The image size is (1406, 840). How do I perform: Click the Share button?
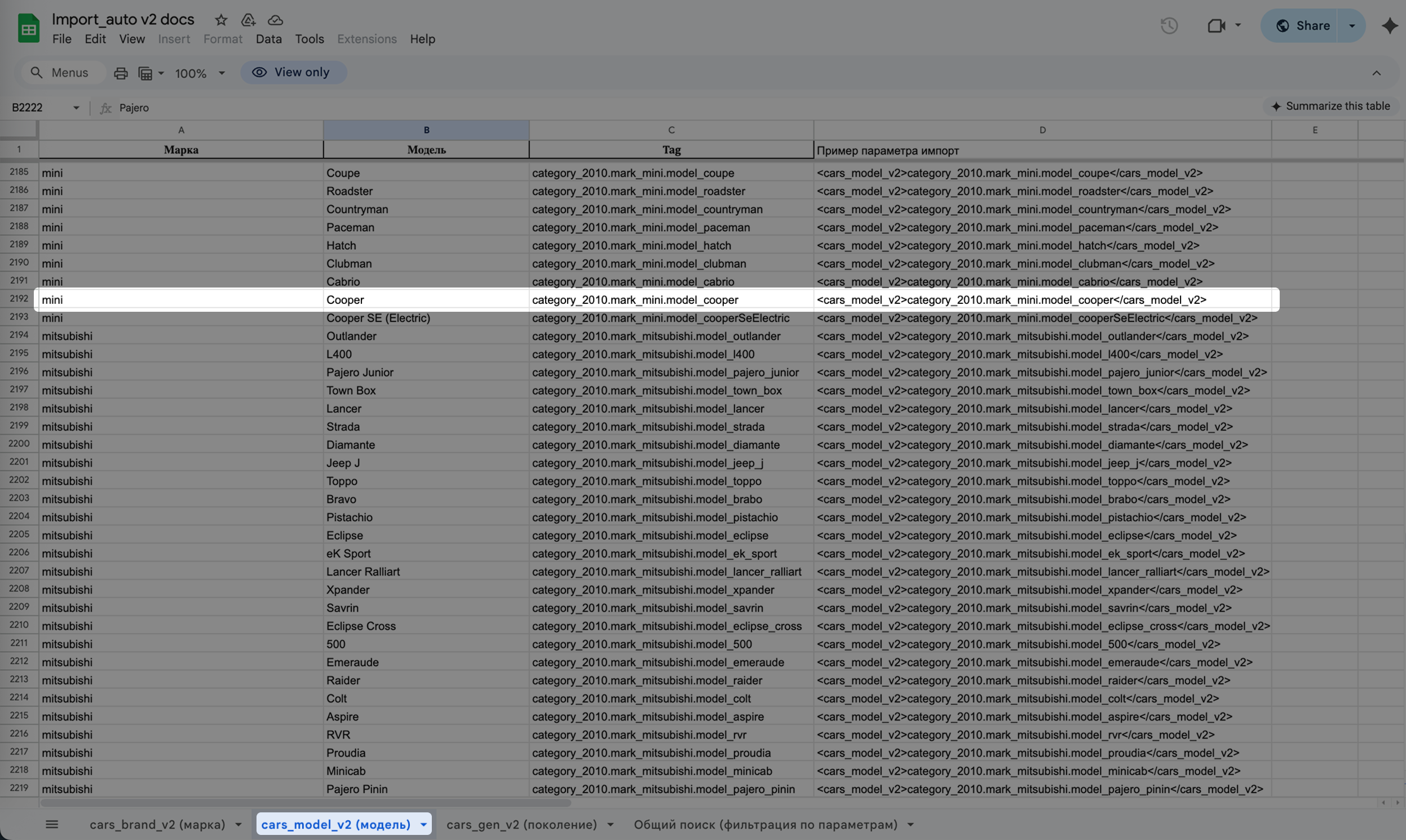coord(1301,26)
